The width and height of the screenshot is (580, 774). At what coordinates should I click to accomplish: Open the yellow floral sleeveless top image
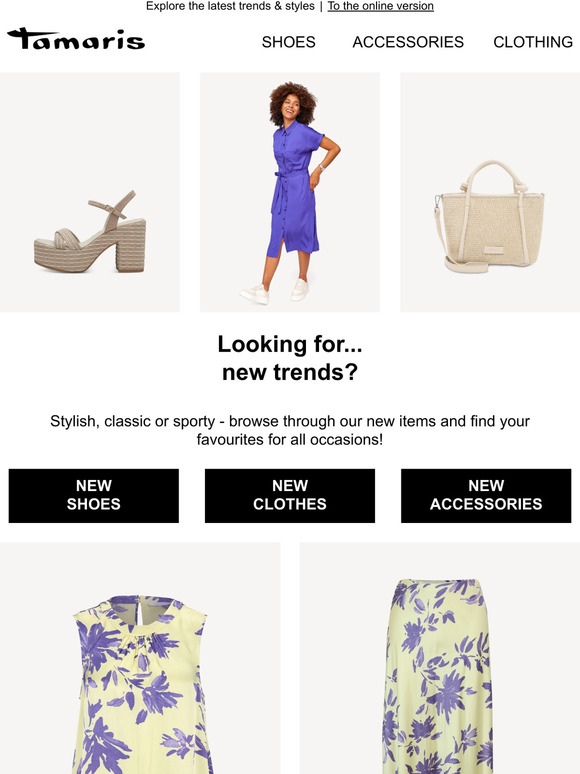140,658
